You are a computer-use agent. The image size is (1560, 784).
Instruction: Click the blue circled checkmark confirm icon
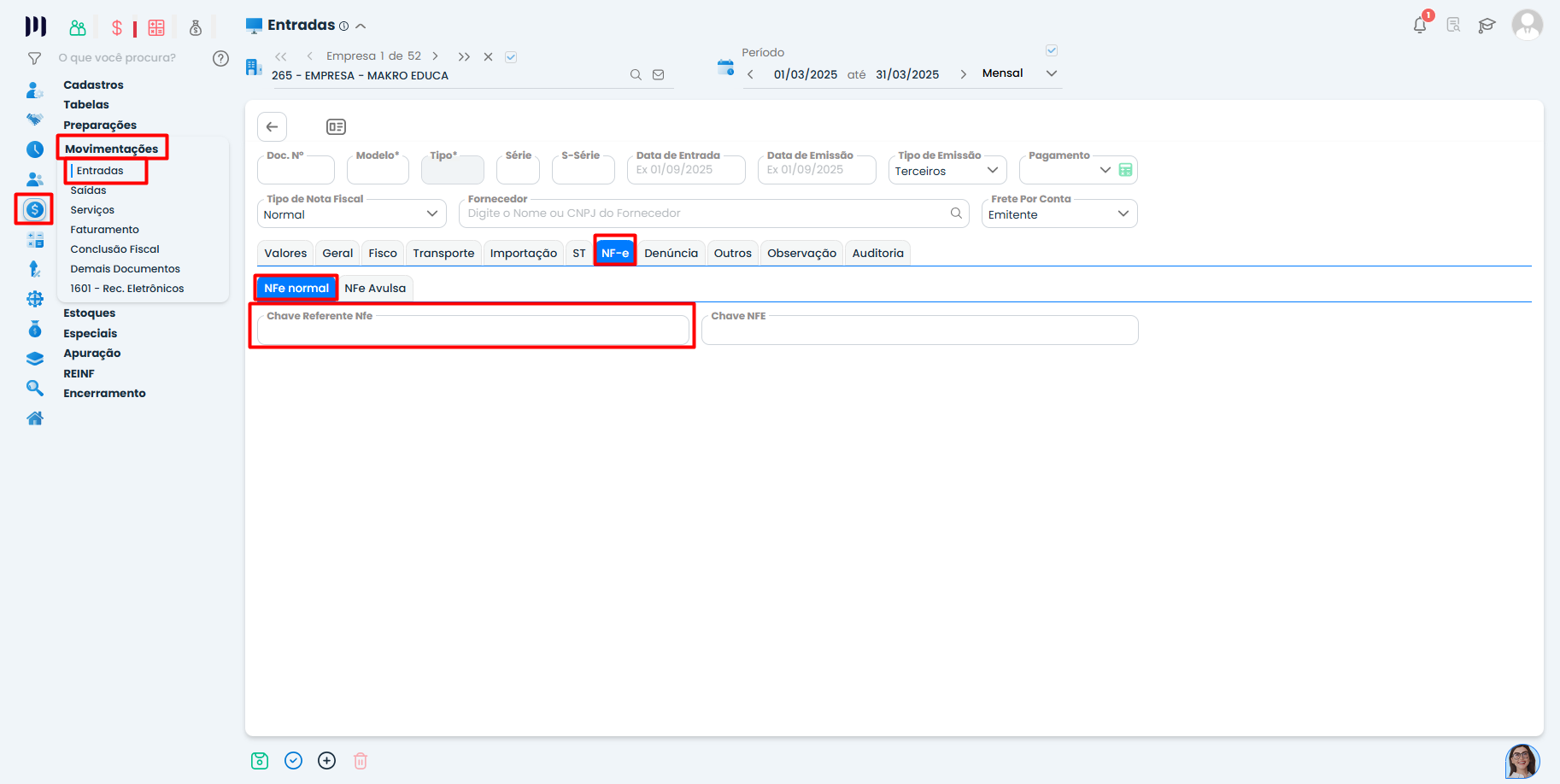[293, 761]
